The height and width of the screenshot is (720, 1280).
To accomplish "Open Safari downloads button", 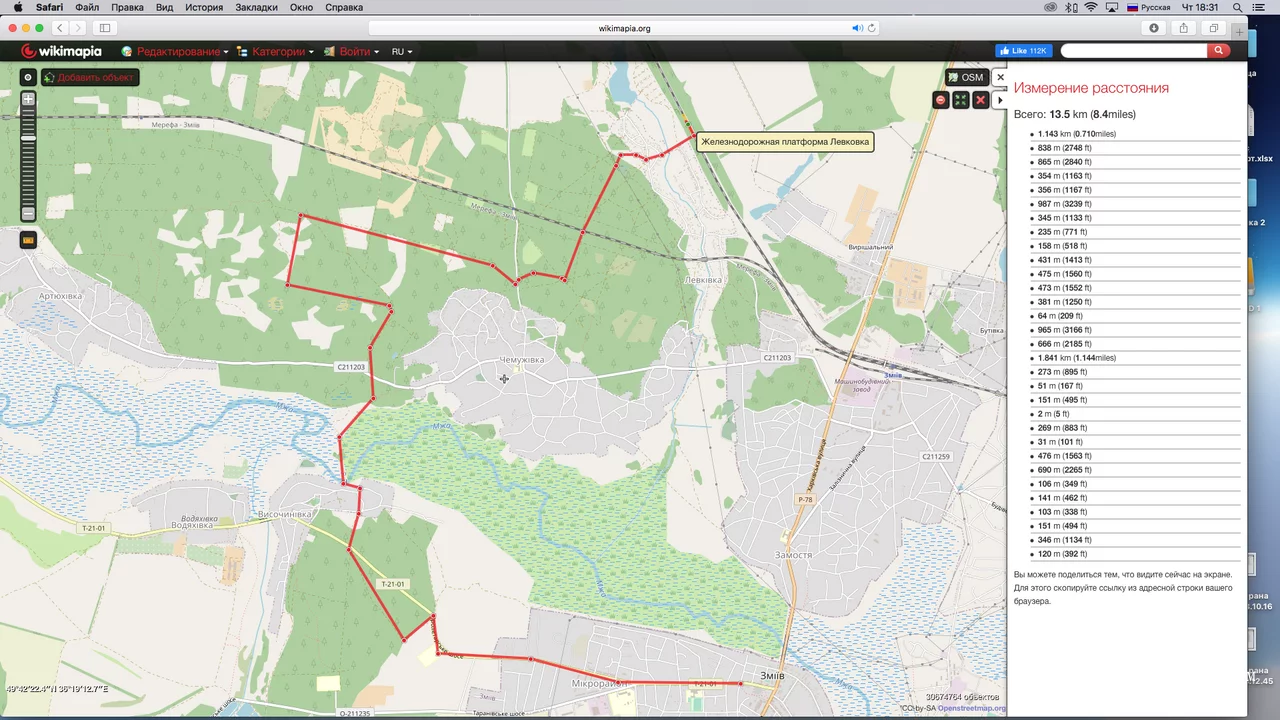I will pos(1154,28).
